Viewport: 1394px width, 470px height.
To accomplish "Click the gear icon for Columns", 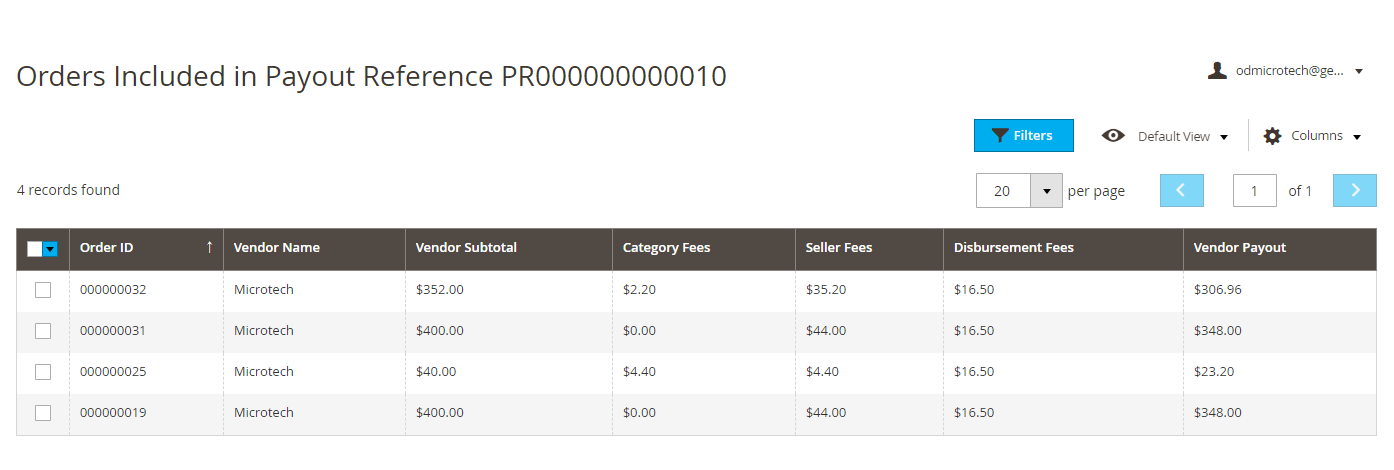I will [1272, 136].
